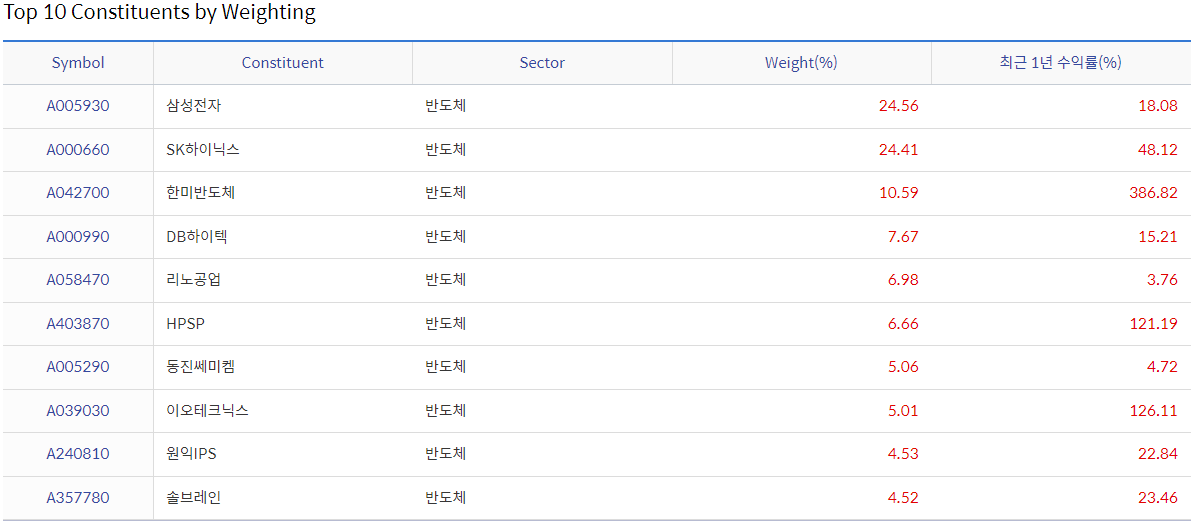1202x528 pixels.
Task: Click one-year return value 23.46
Action: tap(1158, 498)
